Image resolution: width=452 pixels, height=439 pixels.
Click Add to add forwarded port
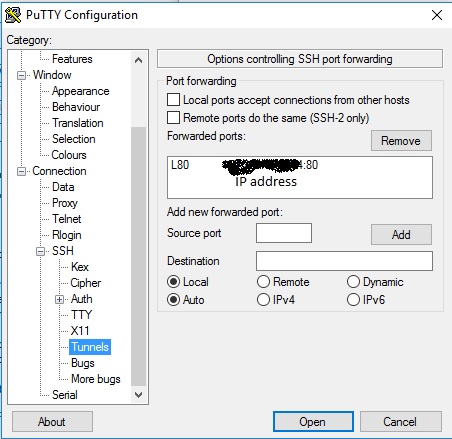click(x=401, y=235)
